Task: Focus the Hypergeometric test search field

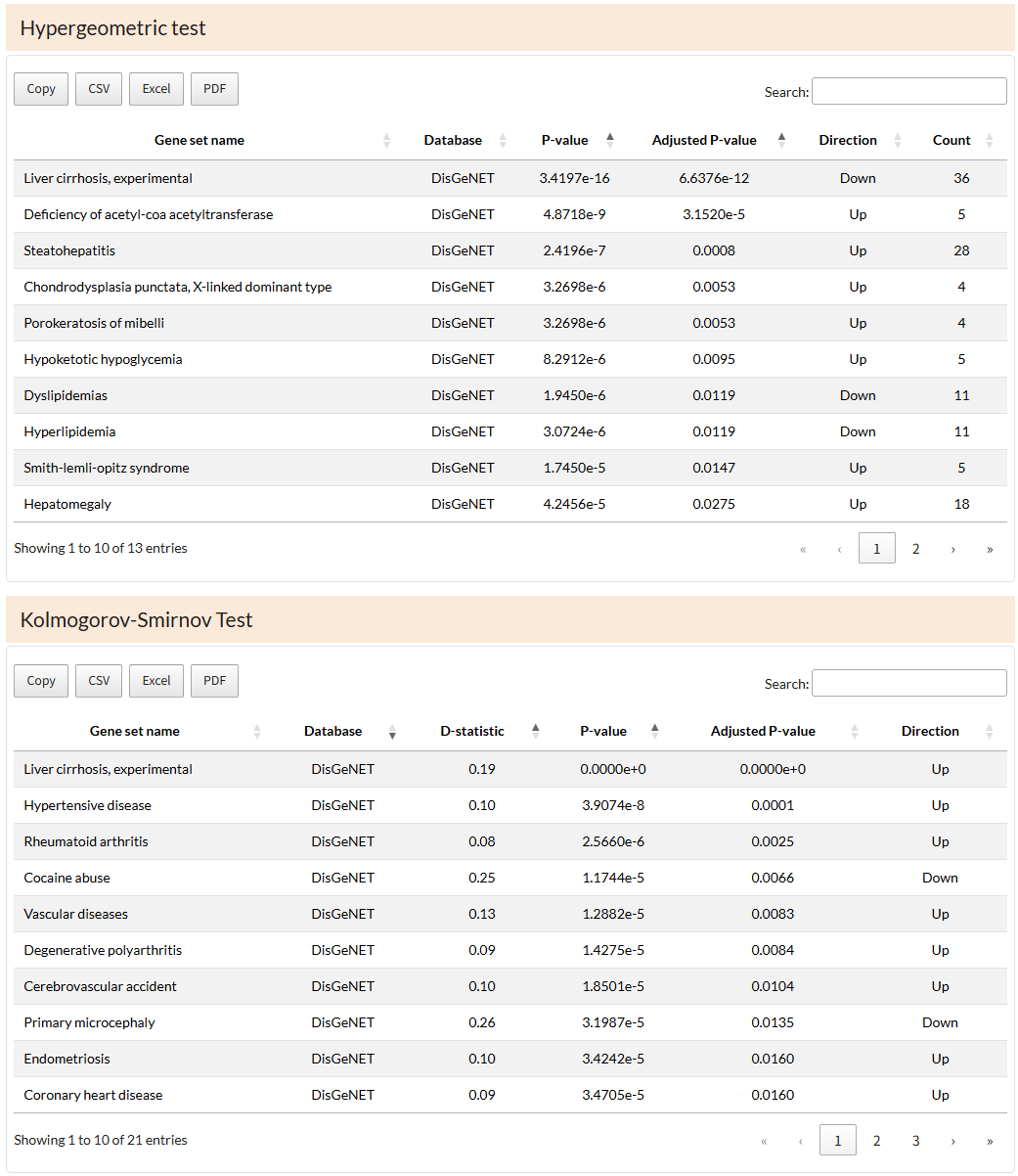Action: pyautogui.click(x=909, y=91)
